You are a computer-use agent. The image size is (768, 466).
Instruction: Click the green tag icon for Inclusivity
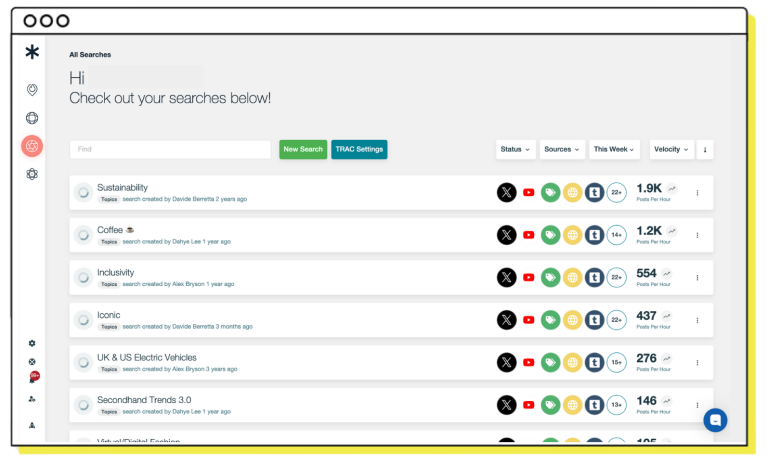(x=550, y=277)
